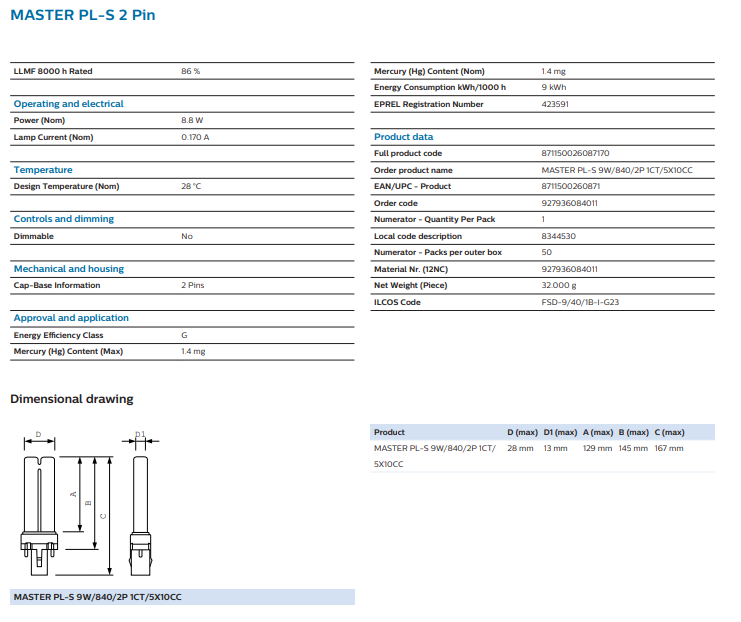
Task: Click the 'Mechanical and housing' heading
Action: 69,269
